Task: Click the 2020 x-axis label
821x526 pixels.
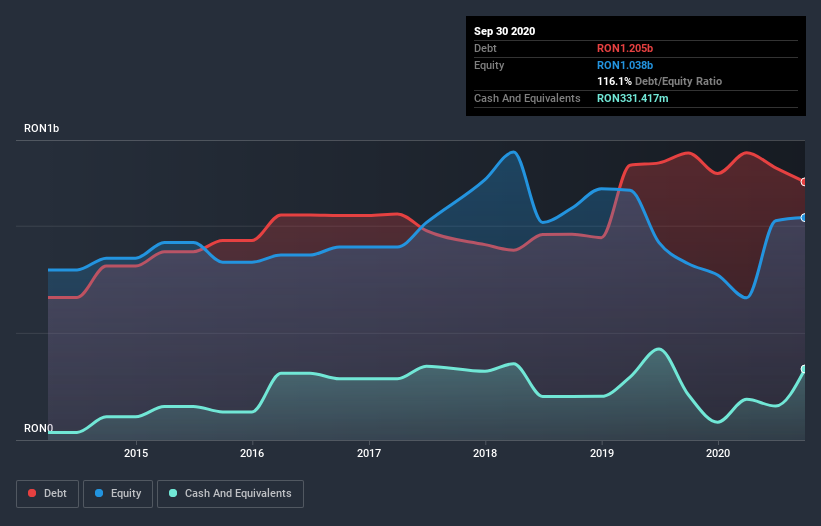Action: coord(718,453)
